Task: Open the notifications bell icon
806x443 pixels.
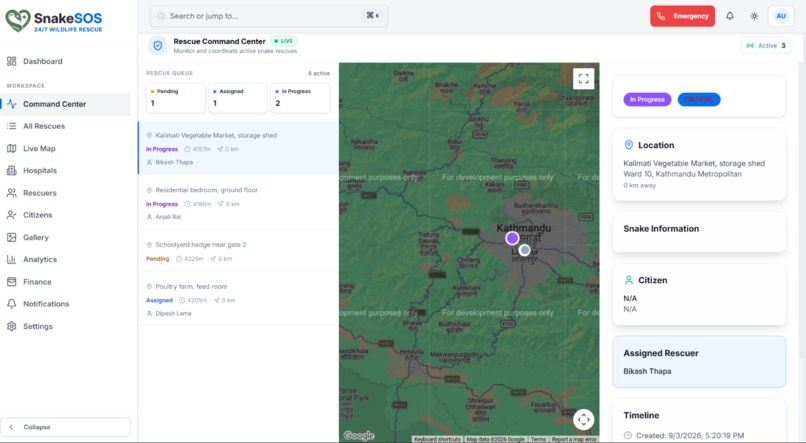Action: click(x=729, y=16)
